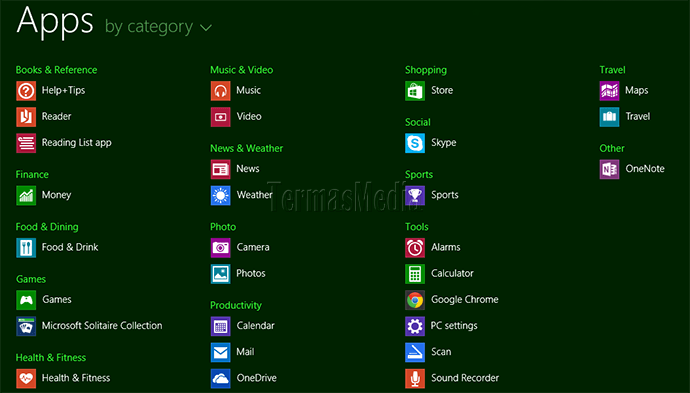The image size is (690, 393).
Task: Click the 'Calculator' text label
Action: point(452,274)
